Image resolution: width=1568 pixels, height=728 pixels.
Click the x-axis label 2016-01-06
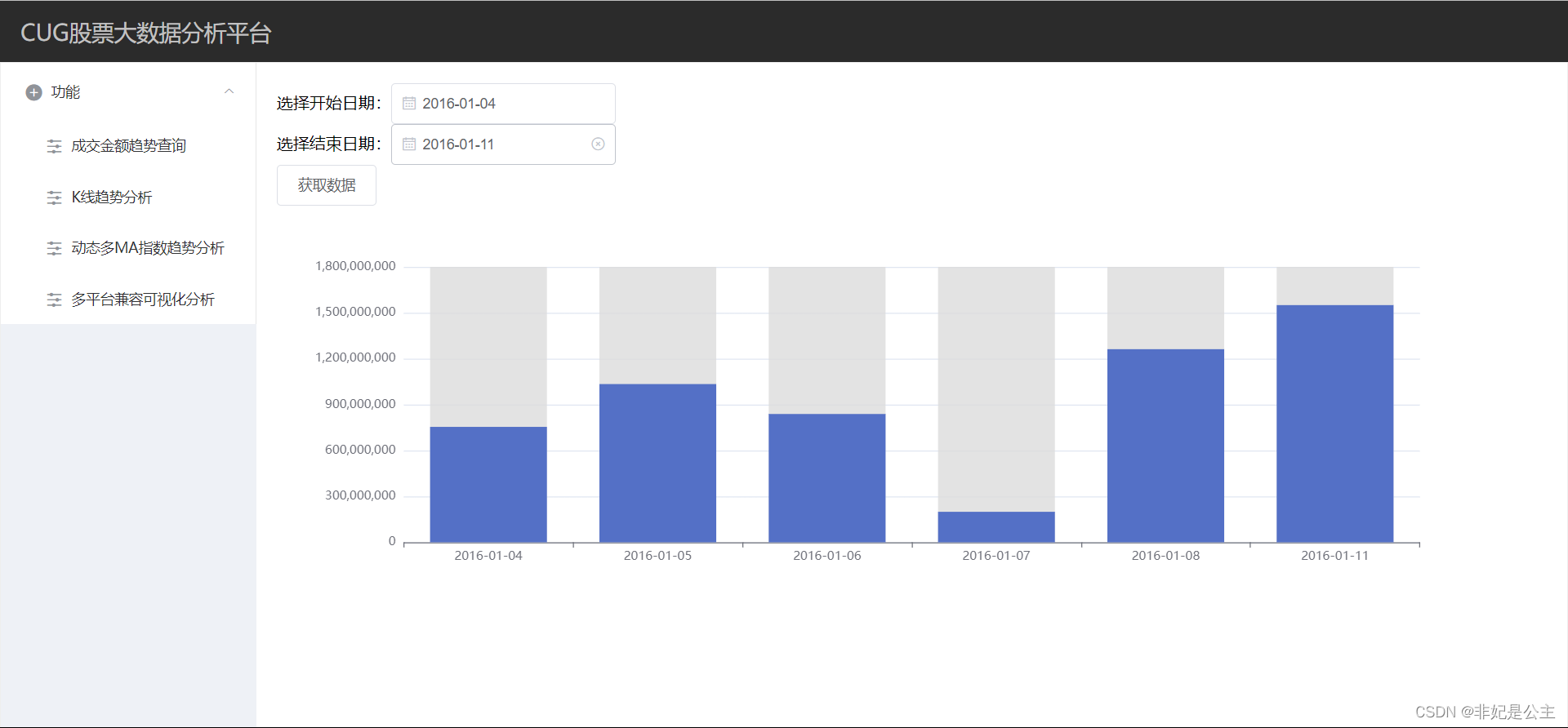(x=827, y=556)
